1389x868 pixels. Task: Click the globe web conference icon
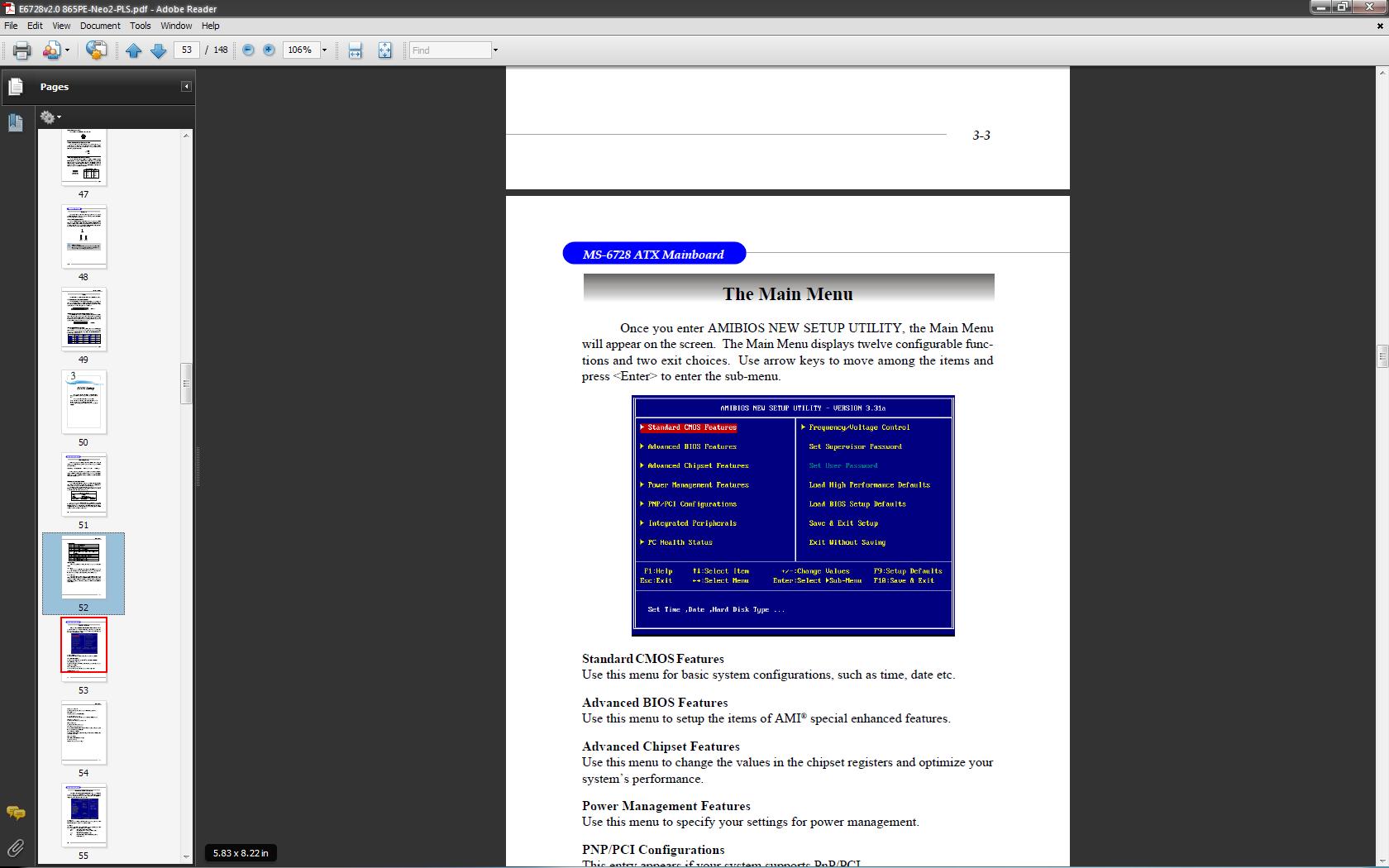(x=96, y=50)
